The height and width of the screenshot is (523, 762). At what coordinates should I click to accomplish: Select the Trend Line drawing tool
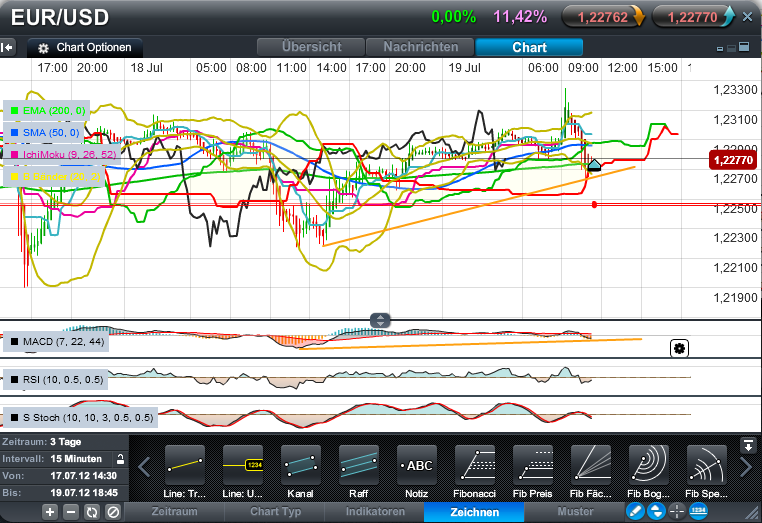pyautogui.click(x=185, y=465)
